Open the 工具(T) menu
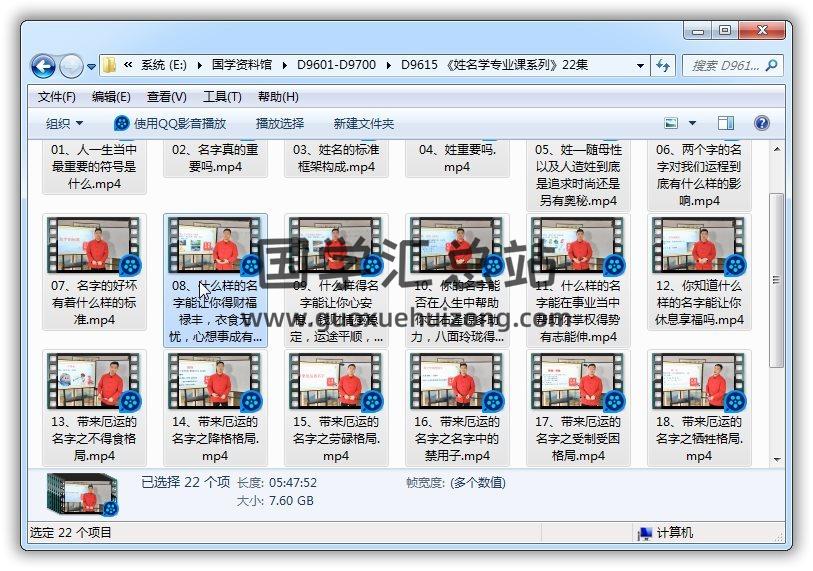 222,97
